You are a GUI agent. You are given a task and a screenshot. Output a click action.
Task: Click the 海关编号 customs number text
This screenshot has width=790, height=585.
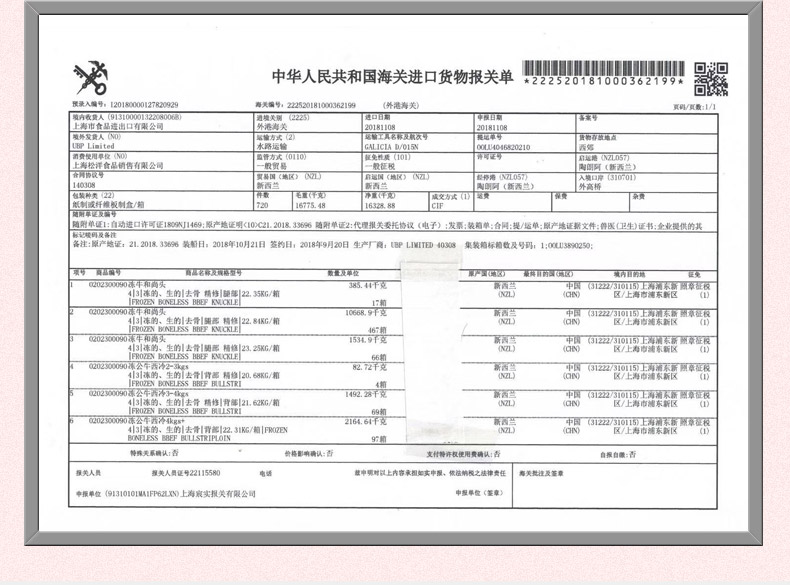[x=305, y=105]
